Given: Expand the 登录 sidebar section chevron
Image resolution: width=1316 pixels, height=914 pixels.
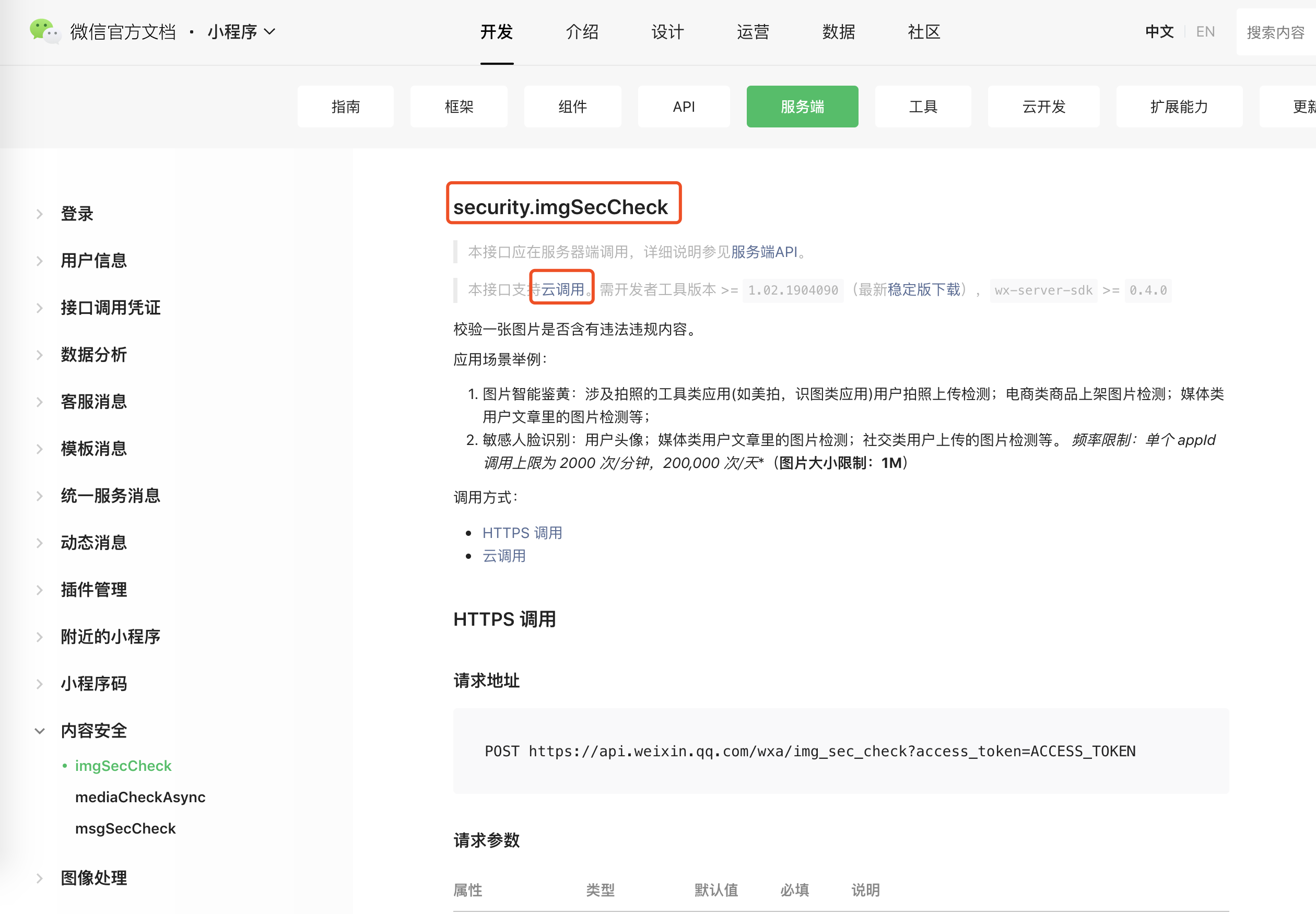Looking at the screenshot, I should pos(40,214).
